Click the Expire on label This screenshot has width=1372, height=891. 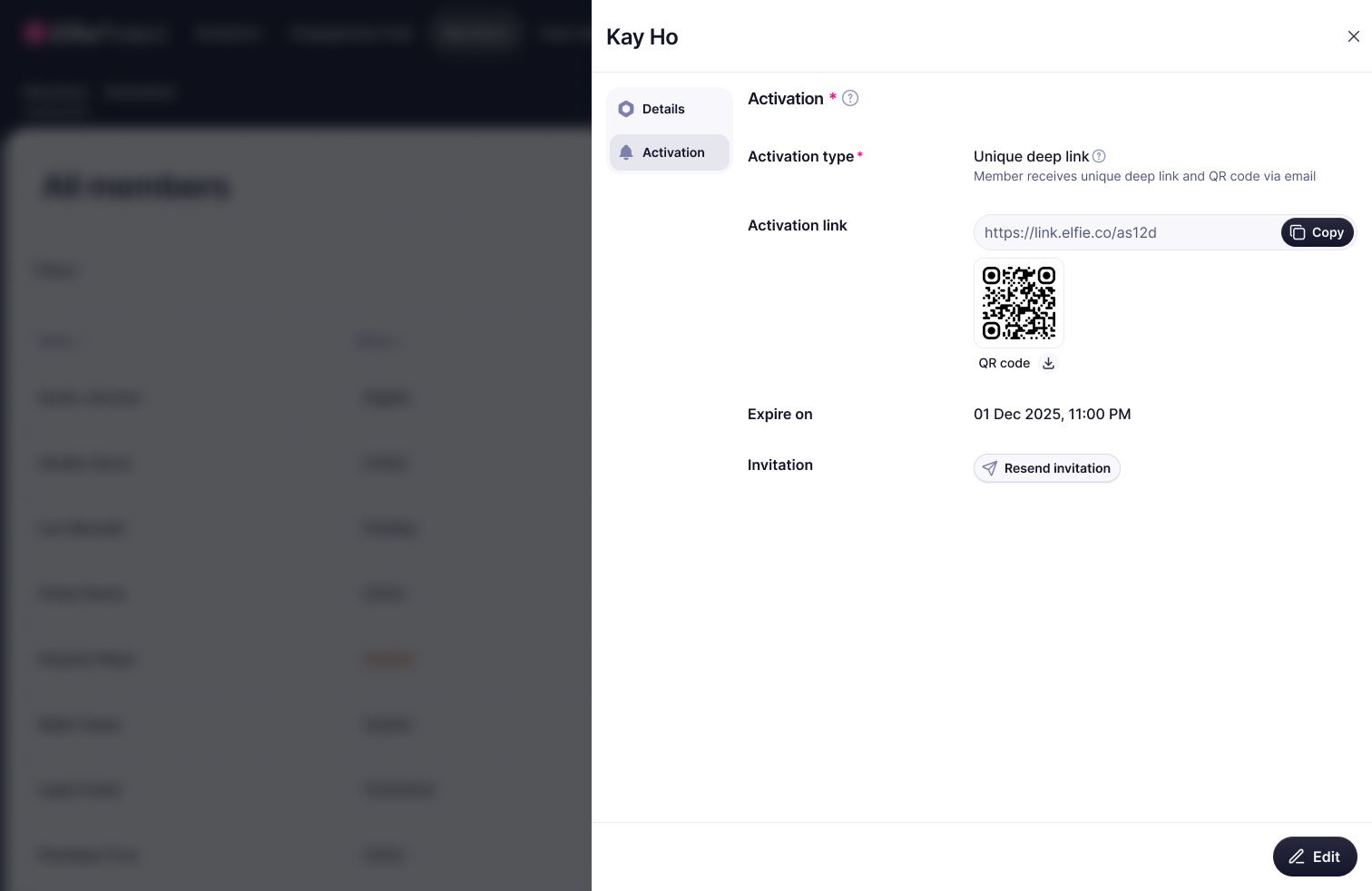780,414
